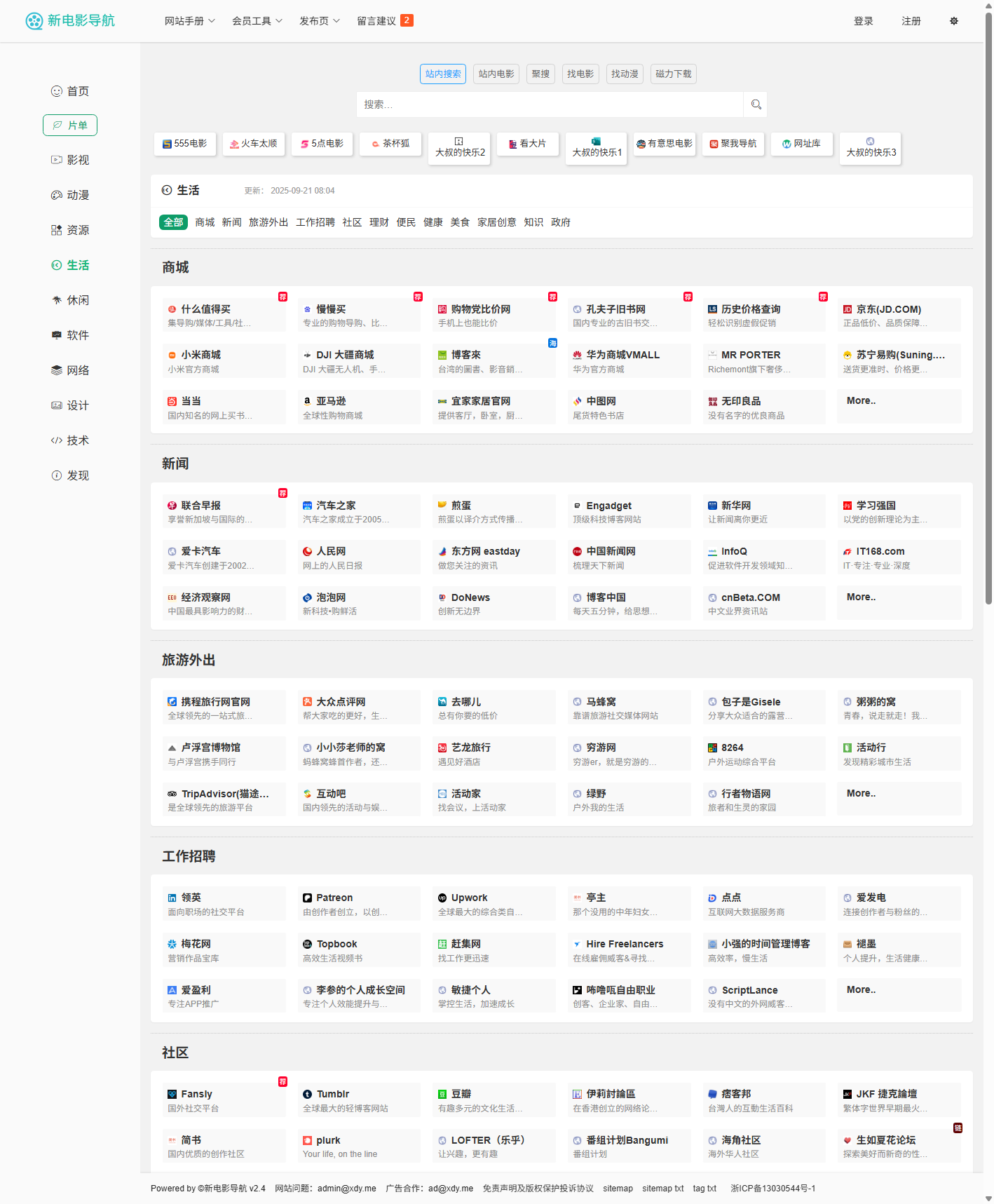Click the 搜索 input field

click(x=550, y=104)
